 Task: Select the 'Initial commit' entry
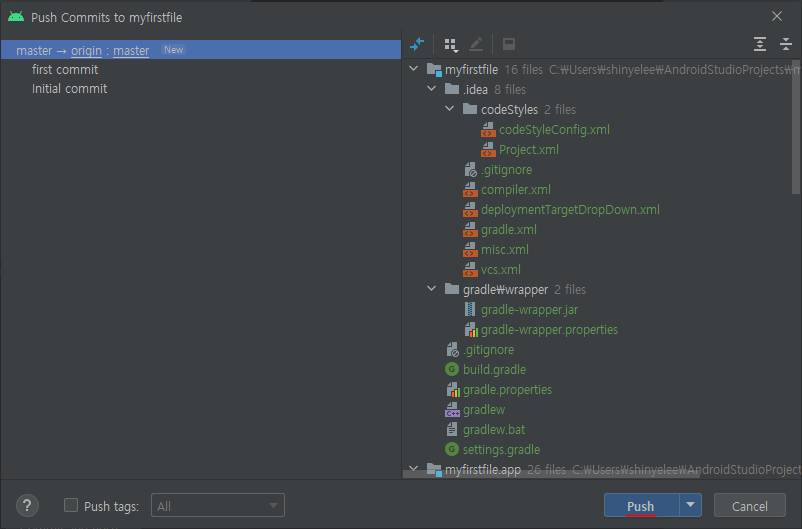click(70, 89)
